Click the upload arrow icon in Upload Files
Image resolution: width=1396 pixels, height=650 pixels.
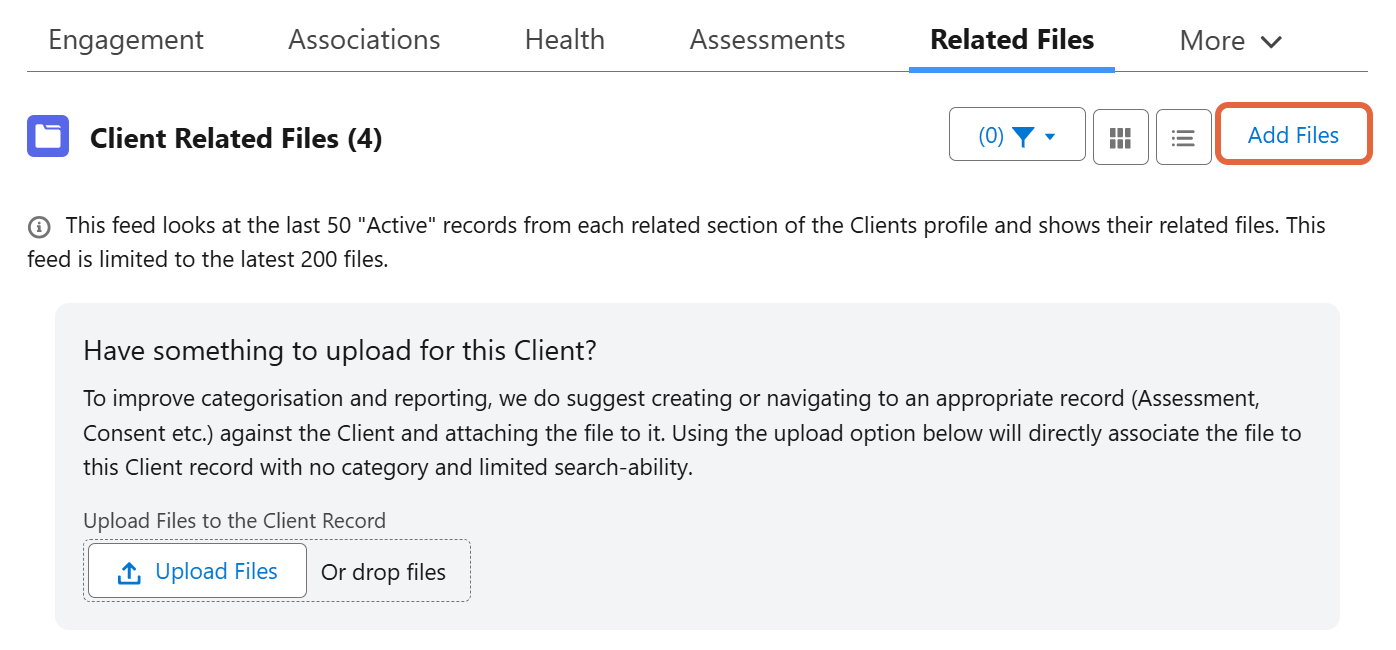pos(129,573)
